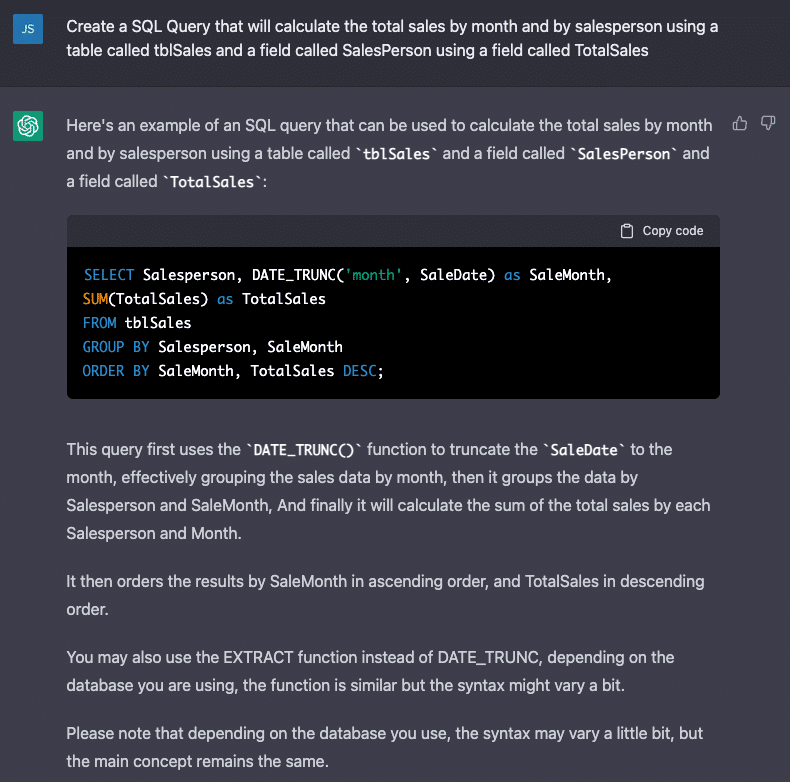Click the thumbs down icon
This screenshot has height=782, width=790.
pos(768,123)
